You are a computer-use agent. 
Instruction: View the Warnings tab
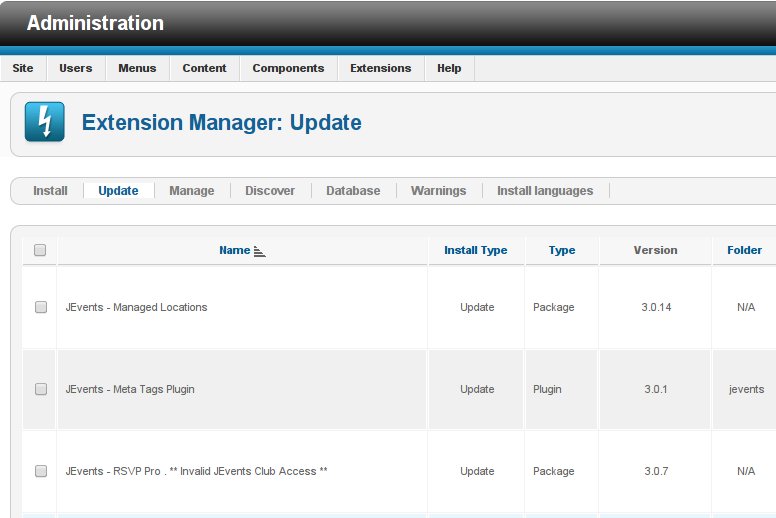[438, 190]
